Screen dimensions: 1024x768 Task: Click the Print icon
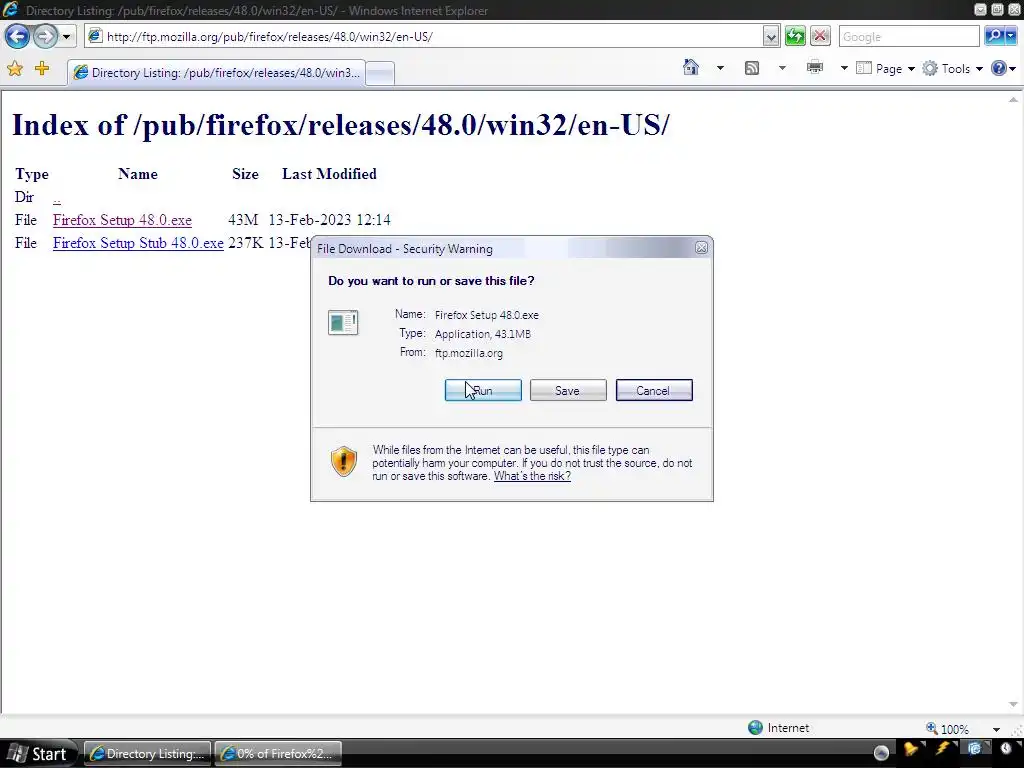coord(815,67)
